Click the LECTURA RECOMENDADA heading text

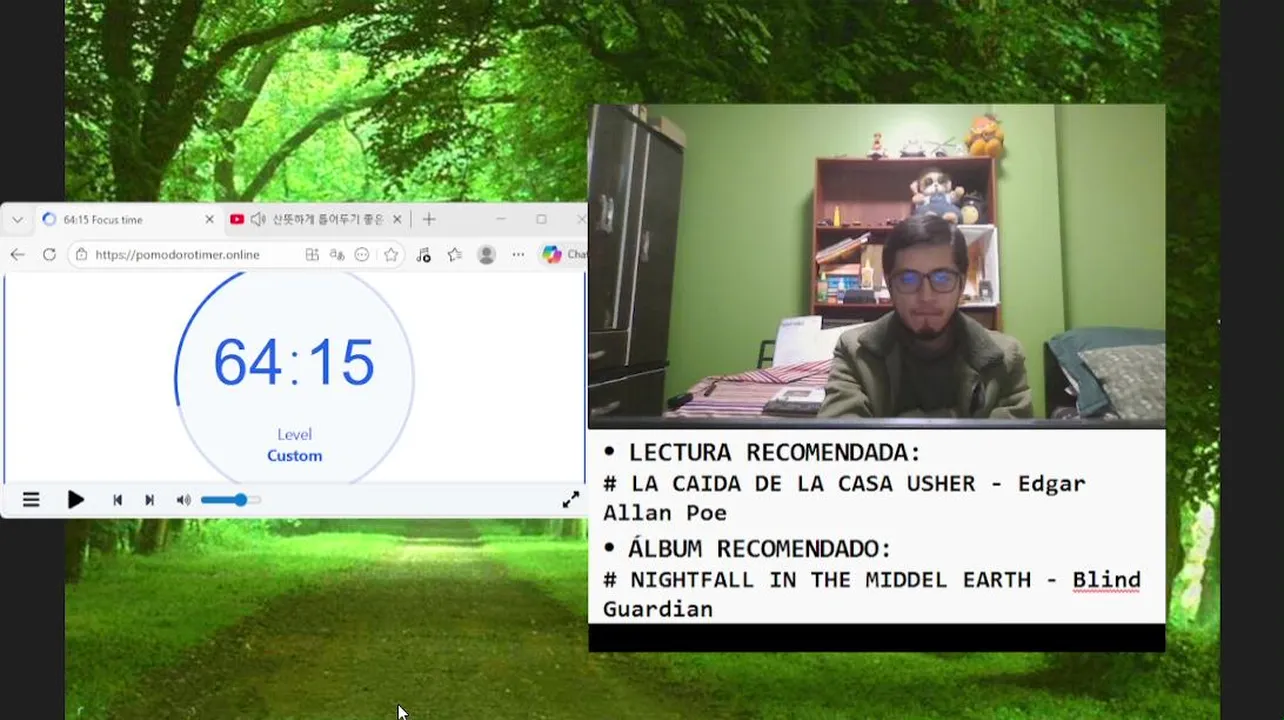pyautogui.click(x=775, y=452)
